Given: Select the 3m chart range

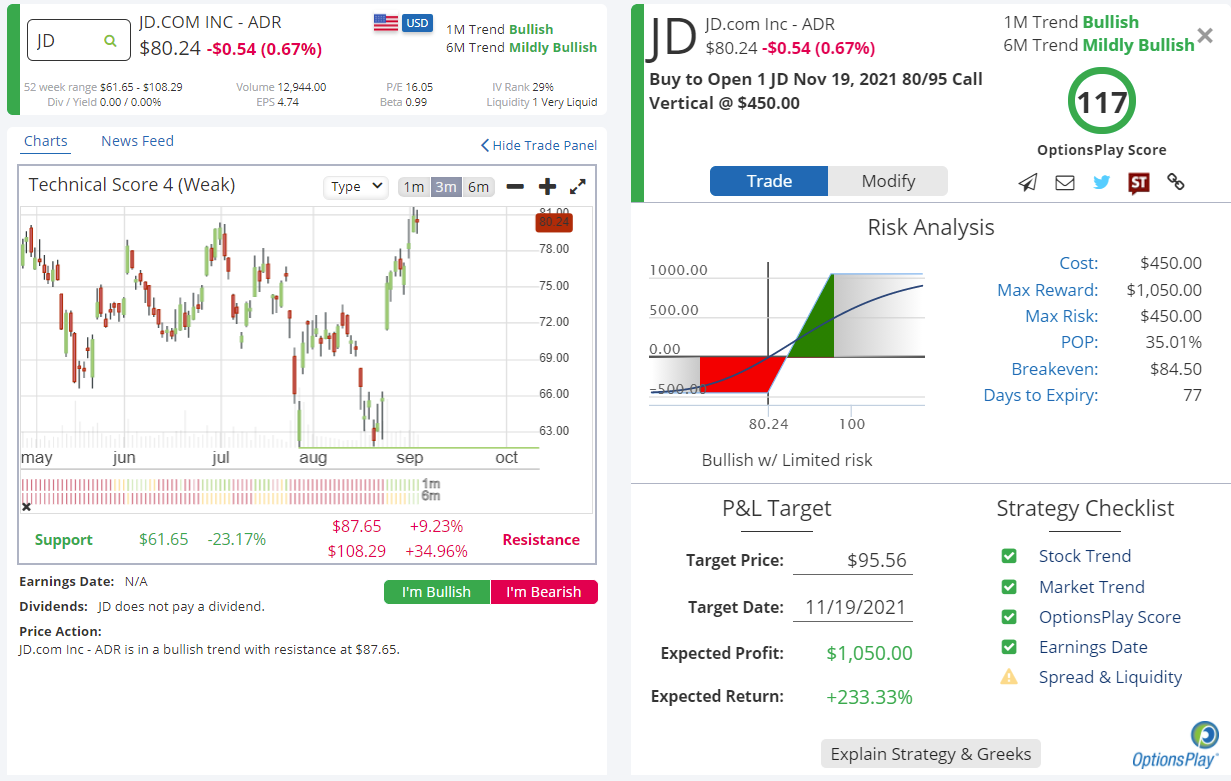Looking at the screenshot, I should [x=446, y=186].
